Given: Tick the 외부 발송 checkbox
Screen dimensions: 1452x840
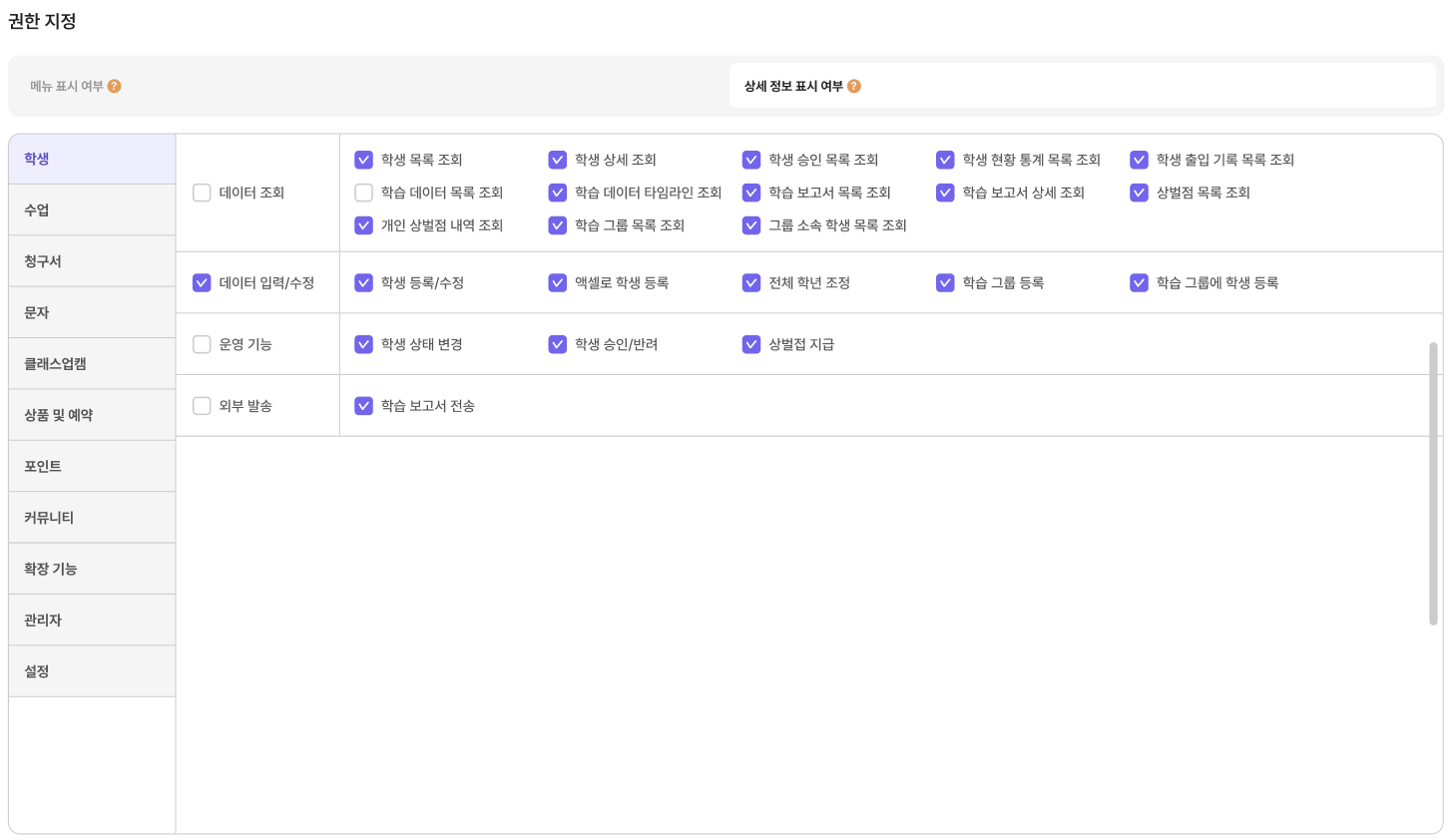Looking at the screenshot, I should point(202,406).
